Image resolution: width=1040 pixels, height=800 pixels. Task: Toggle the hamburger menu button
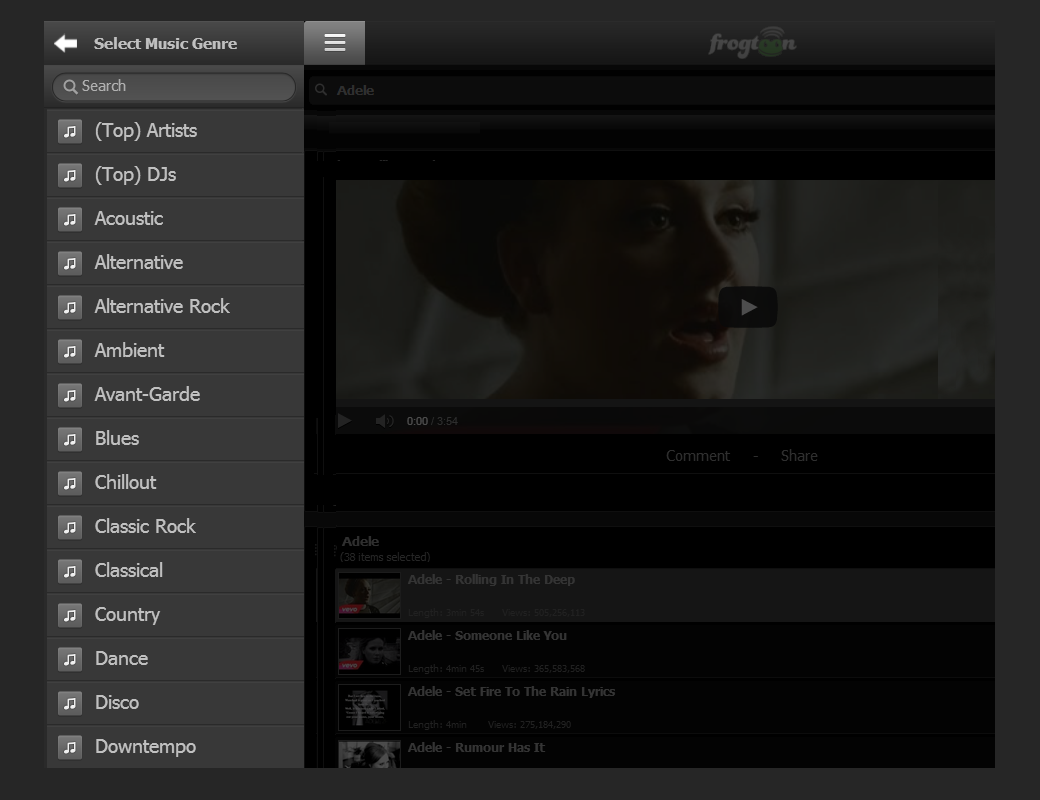[x=335, y=42]
